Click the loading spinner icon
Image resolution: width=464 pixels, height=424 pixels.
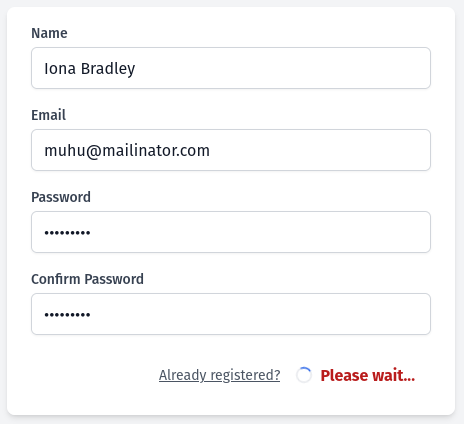[x=304, y=375]
